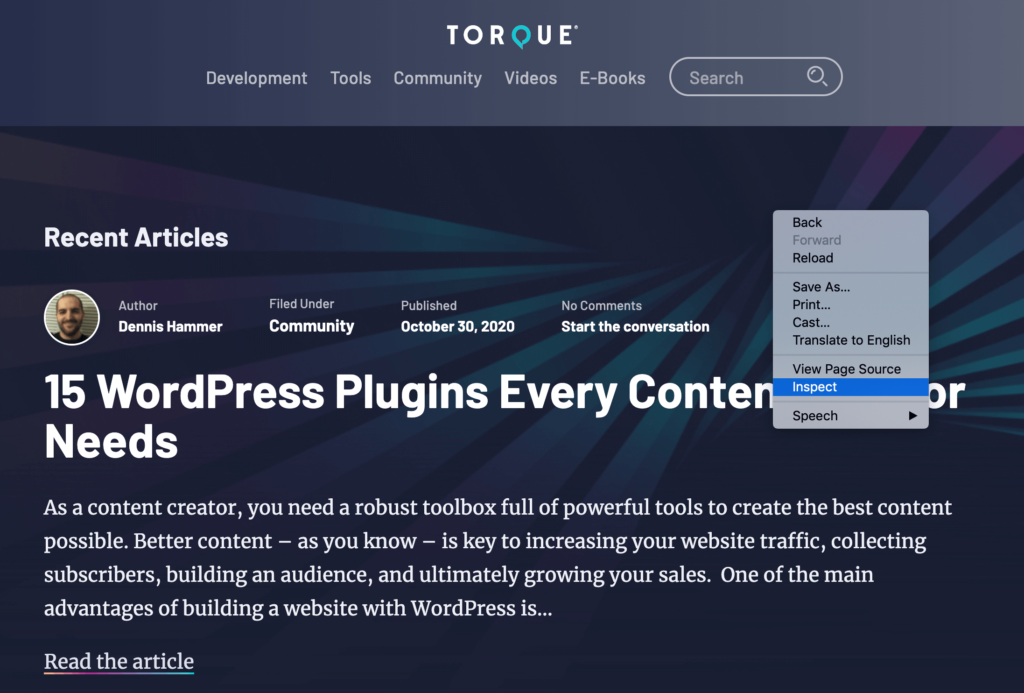Click the search magnifier icon
The image size is (1024, 693).
816,76
